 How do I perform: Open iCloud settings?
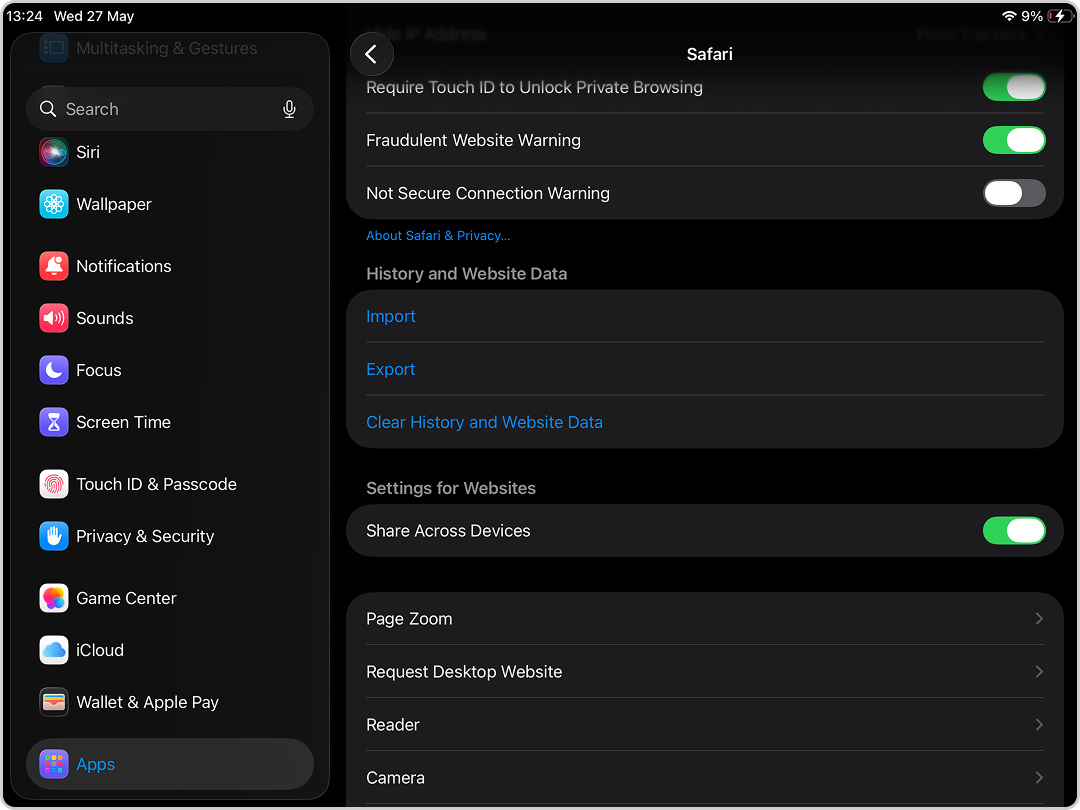(x=170, y=650)
